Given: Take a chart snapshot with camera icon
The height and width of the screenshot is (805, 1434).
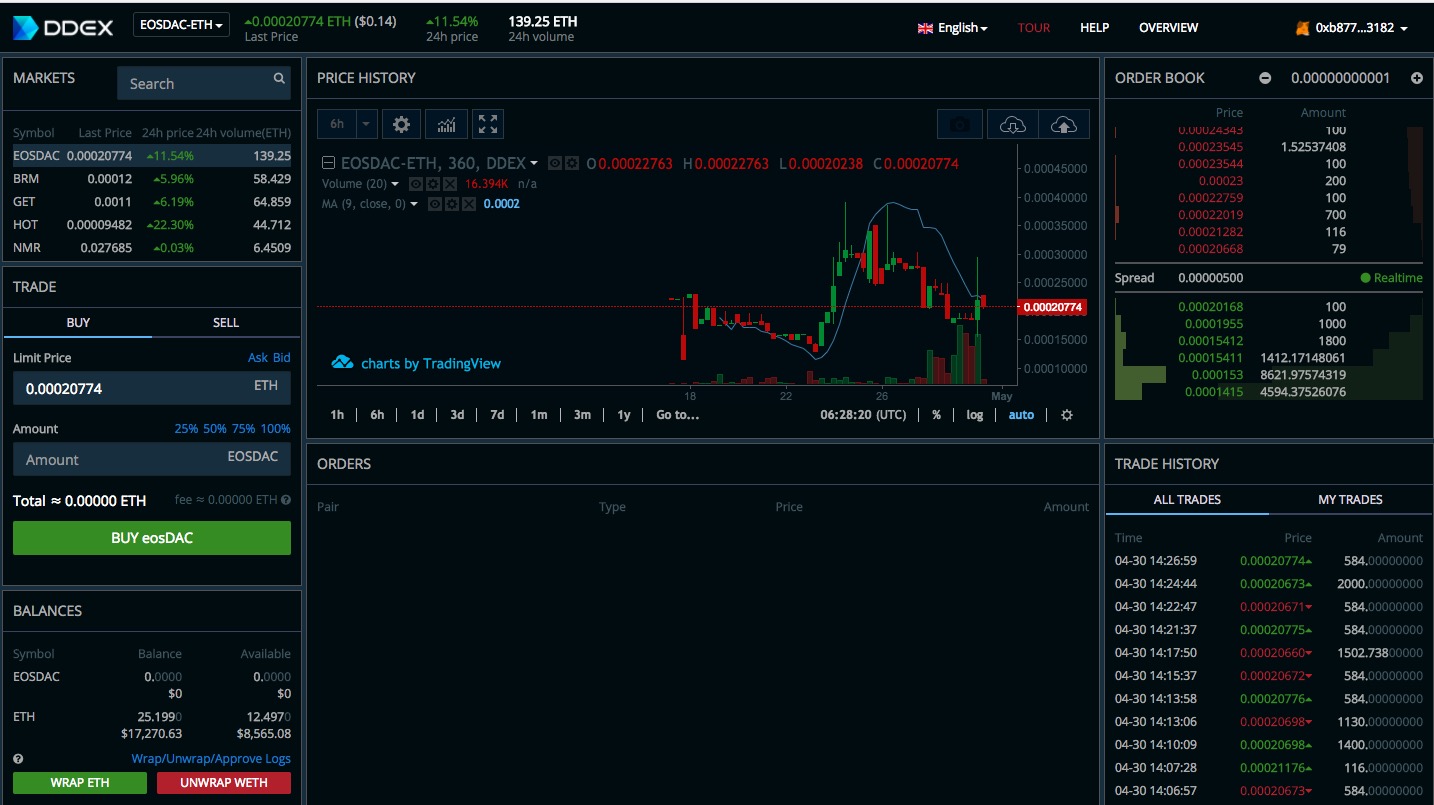Looking at the screenshot, I should click(961, 124).
